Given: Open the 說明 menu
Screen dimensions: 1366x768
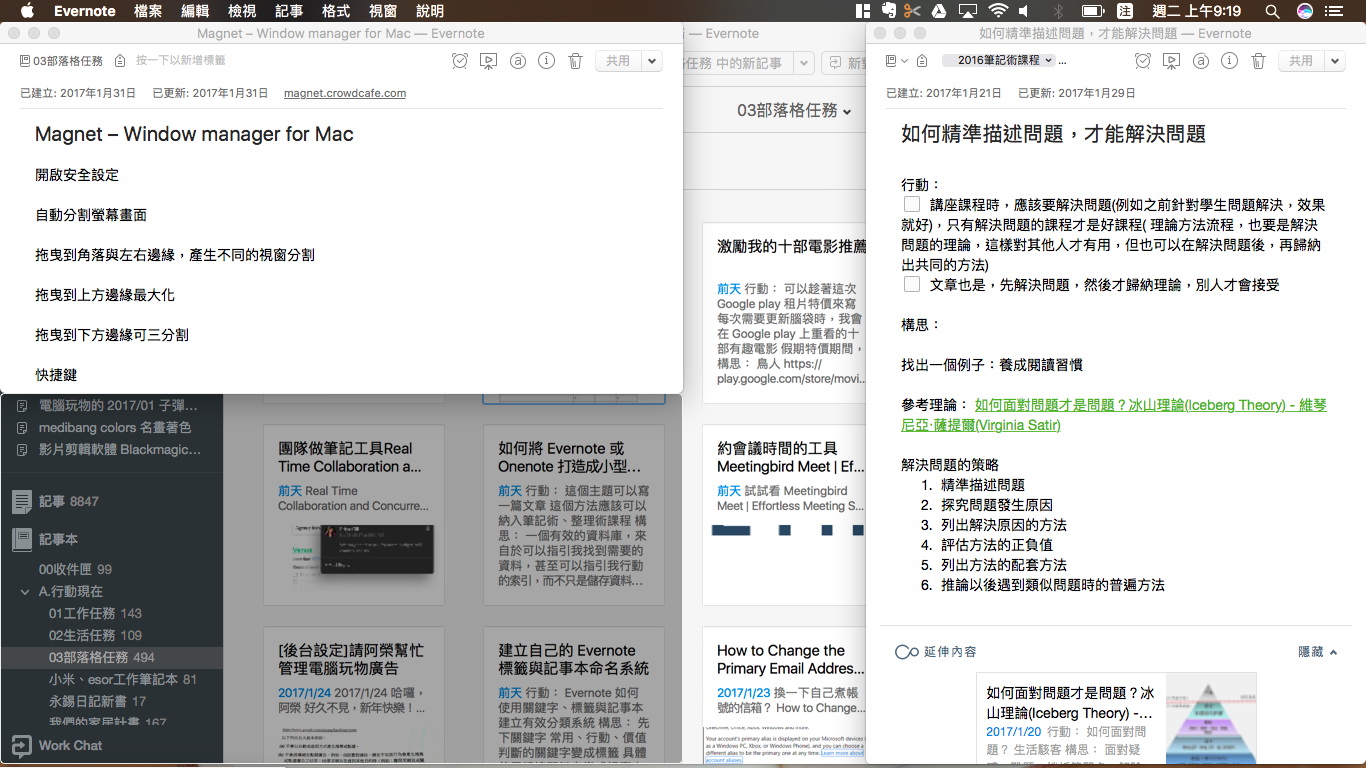Looking at the screenshot, I should [x=430, y=11].
